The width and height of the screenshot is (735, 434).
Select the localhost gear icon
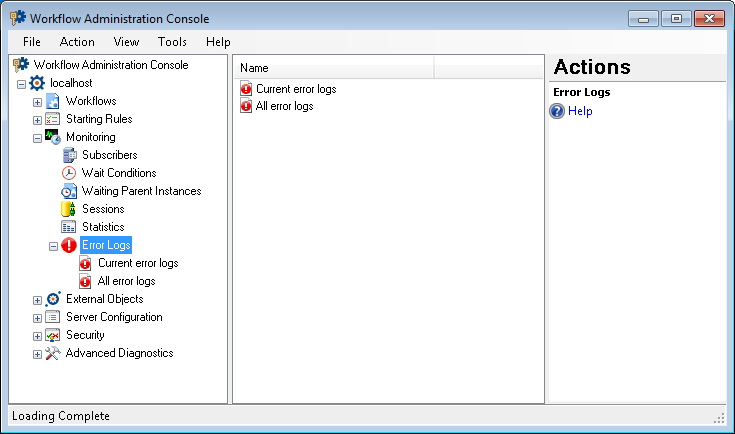point(37,83)
